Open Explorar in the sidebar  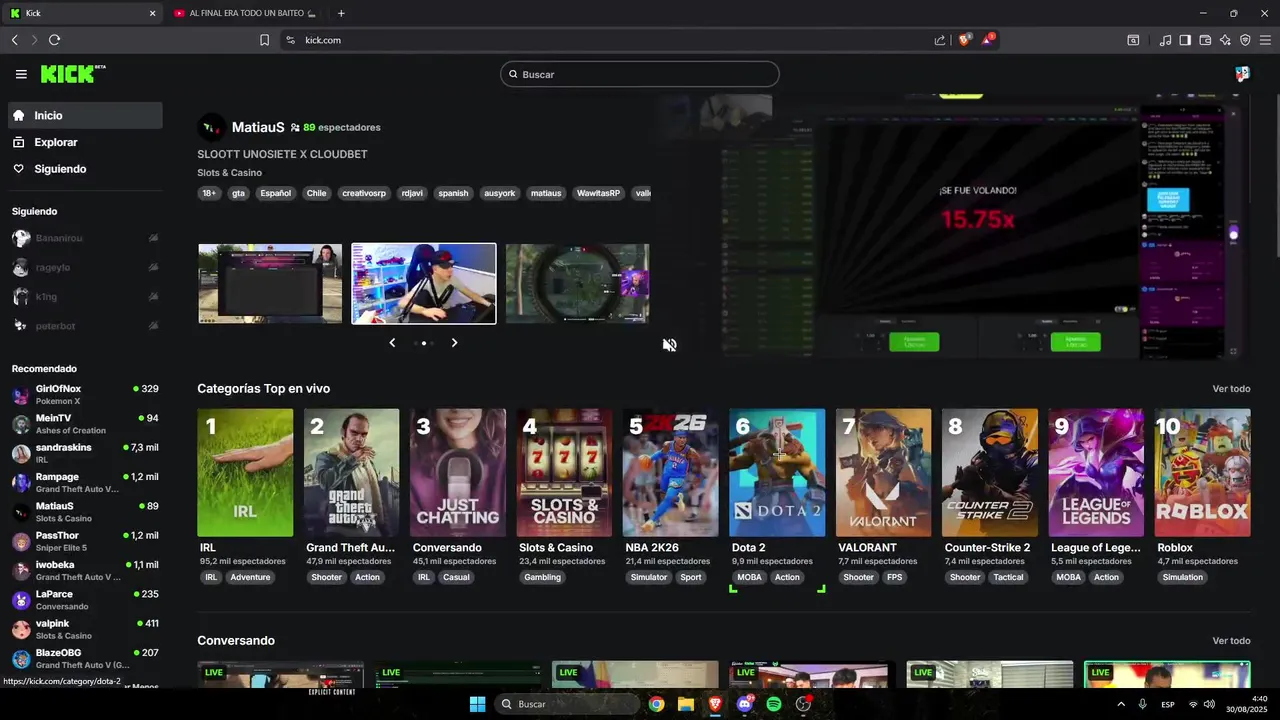[x=85, y=143]
